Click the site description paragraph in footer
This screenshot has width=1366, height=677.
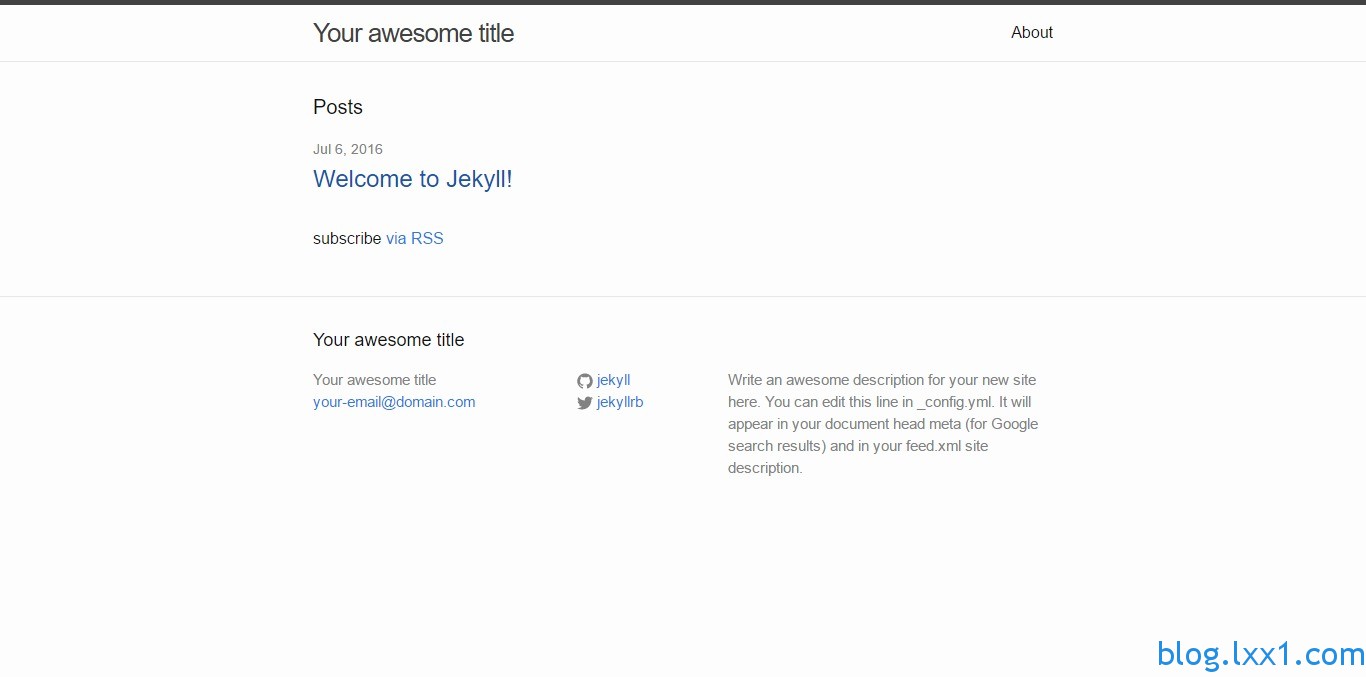coord(884,424)
